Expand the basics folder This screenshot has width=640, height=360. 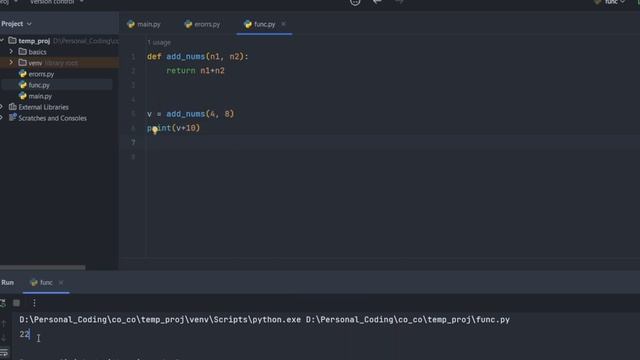11,51
